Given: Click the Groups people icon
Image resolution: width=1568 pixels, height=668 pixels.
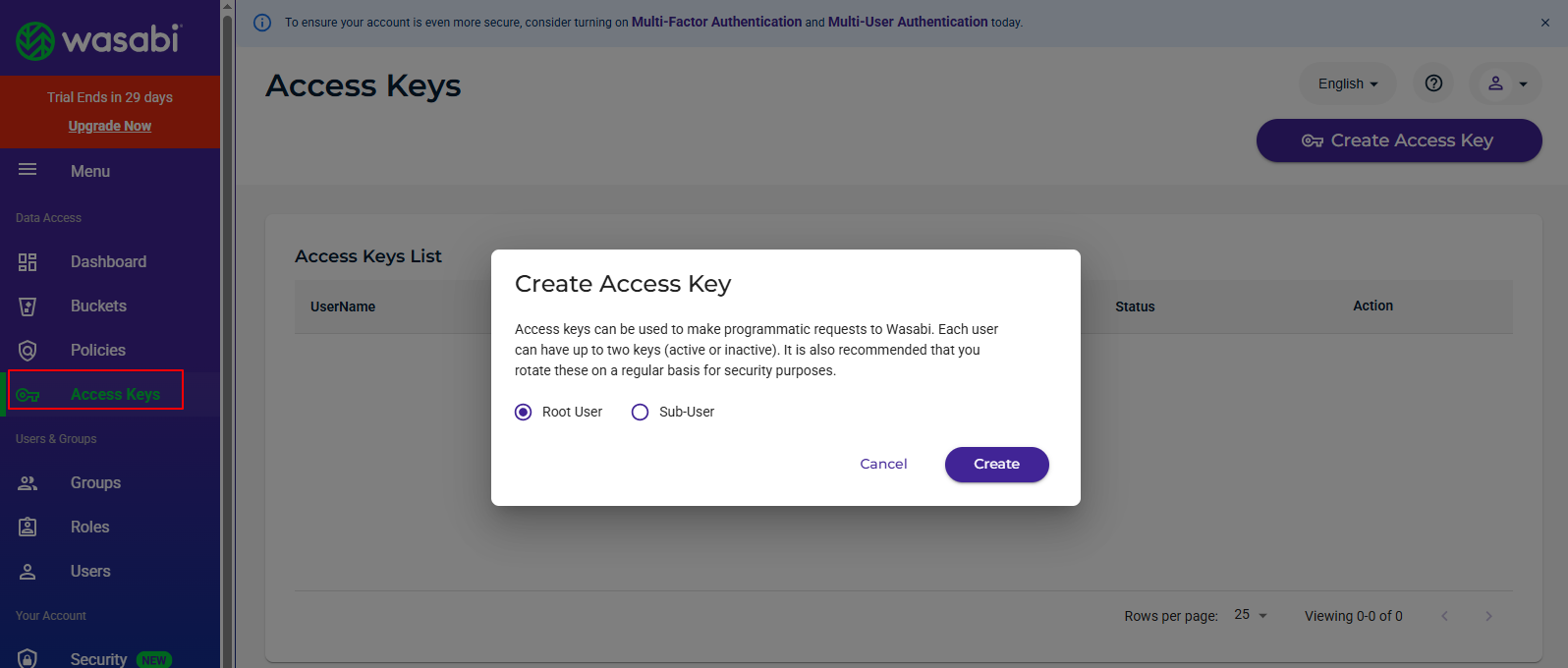Looking at the screenshot, I should 28,482.
